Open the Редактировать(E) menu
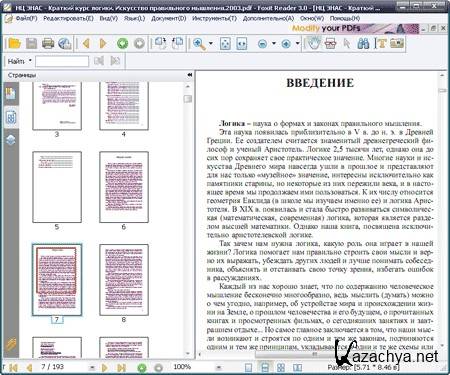Screen dimensions: 450x375 tap(68, 18)
